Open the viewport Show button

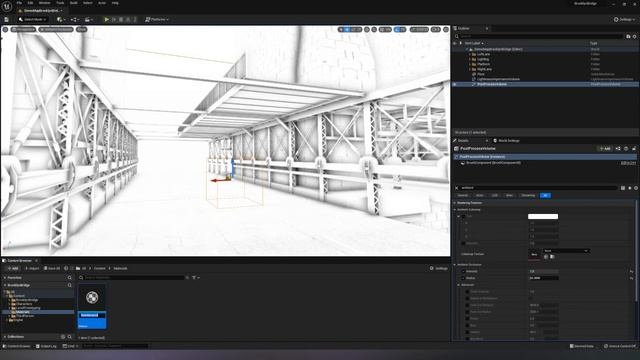click(82, 29)
